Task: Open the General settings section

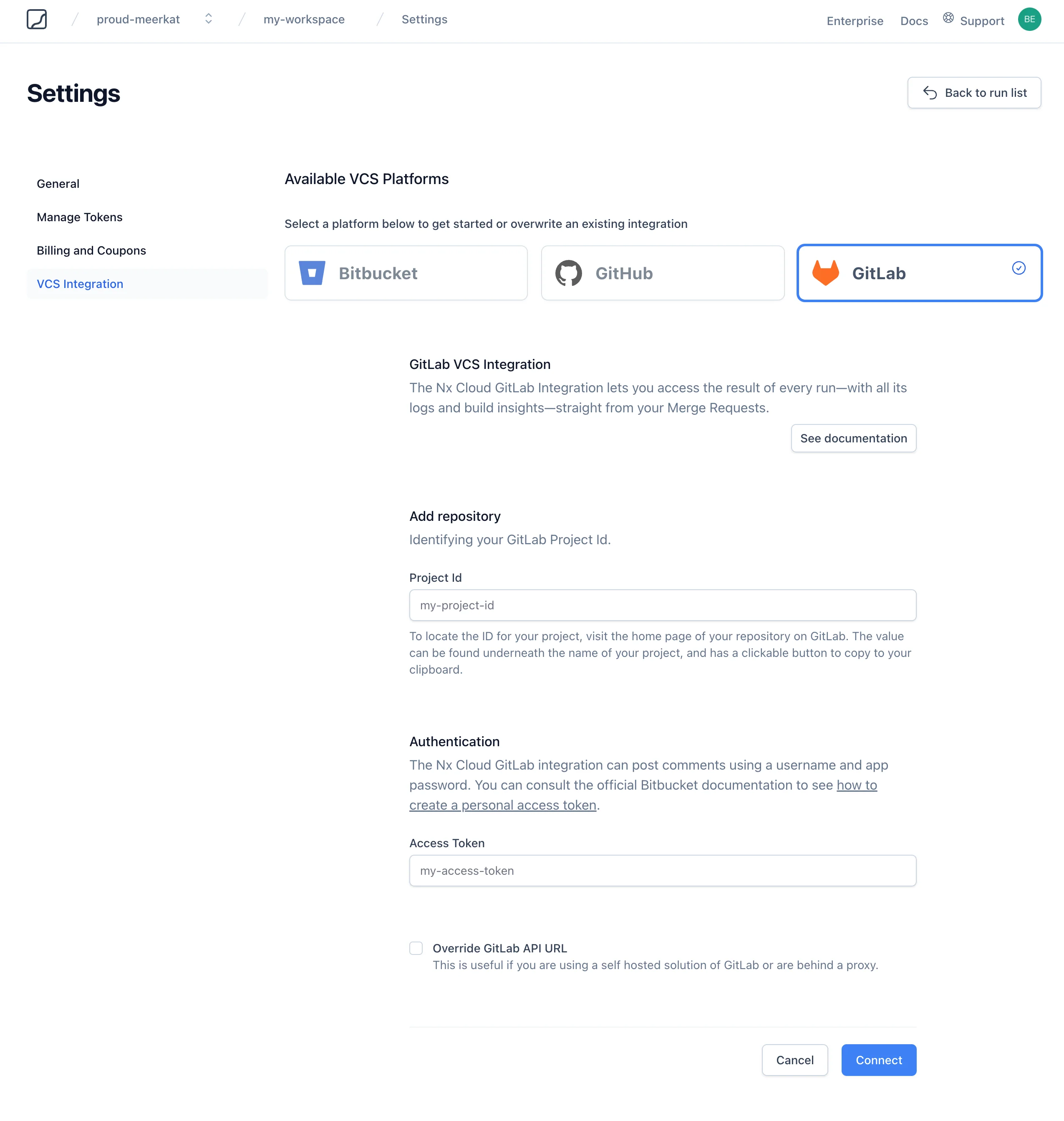Action: [58, 183]
